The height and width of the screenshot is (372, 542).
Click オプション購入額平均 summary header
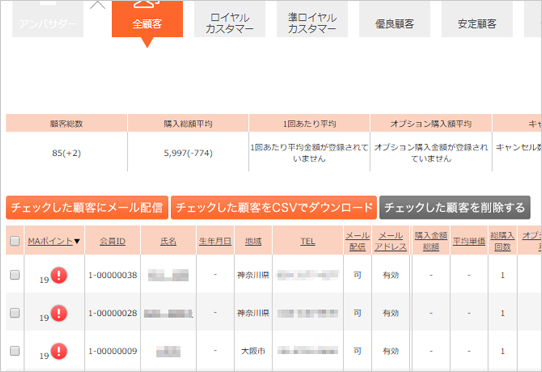click(x=431, y=123)
